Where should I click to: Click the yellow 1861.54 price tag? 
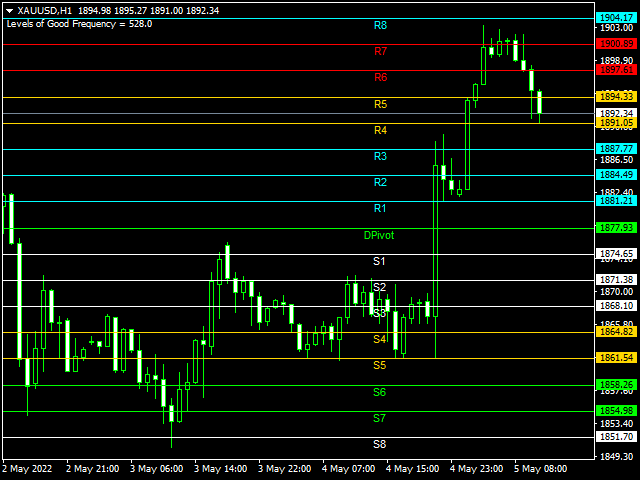click(616, 358)
